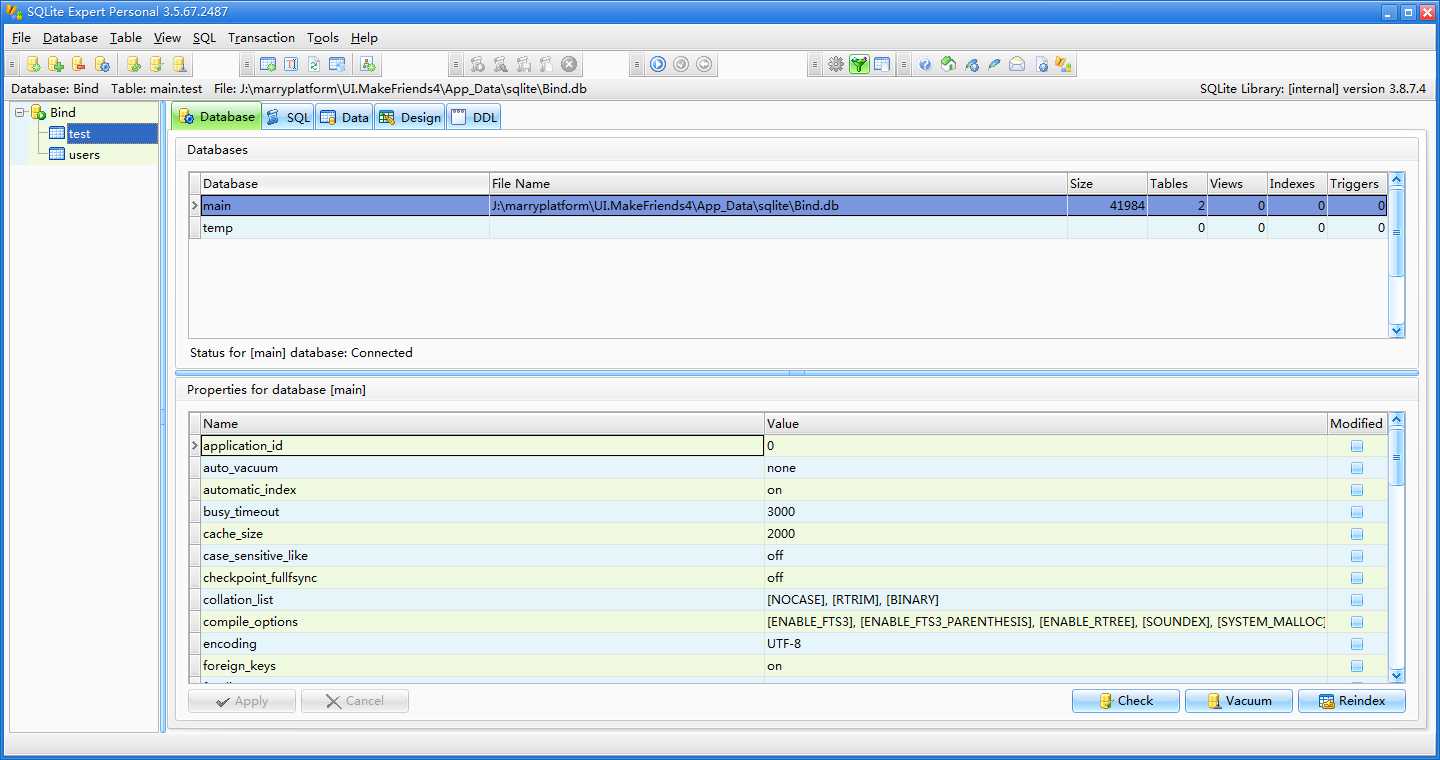Click the butterfly icon at toolbar end
This screenshot has width=1440, height=760.
[1063, 64]
